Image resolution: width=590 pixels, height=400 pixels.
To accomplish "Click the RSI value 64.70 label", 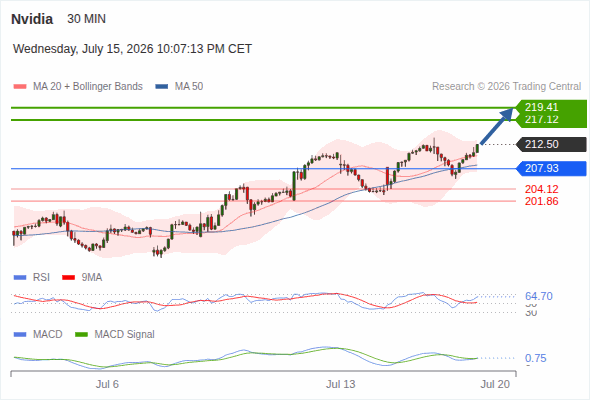I will coord(539,296).
